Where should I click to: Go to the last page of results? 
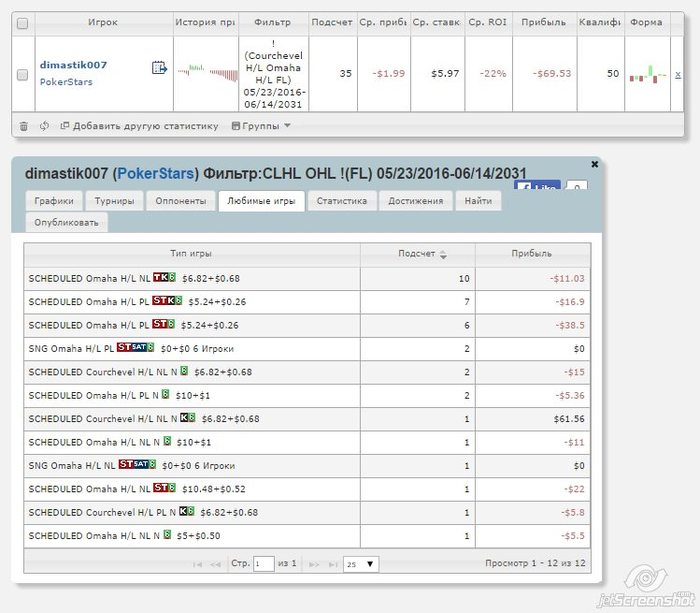pyautogui.click(x=333, y=564)
